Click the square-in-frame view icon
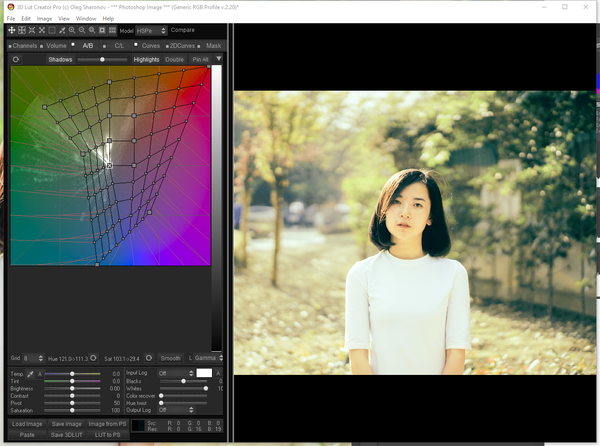Image resolution: width=600 pixels, height=446 pixels. (x=102, y=30)
